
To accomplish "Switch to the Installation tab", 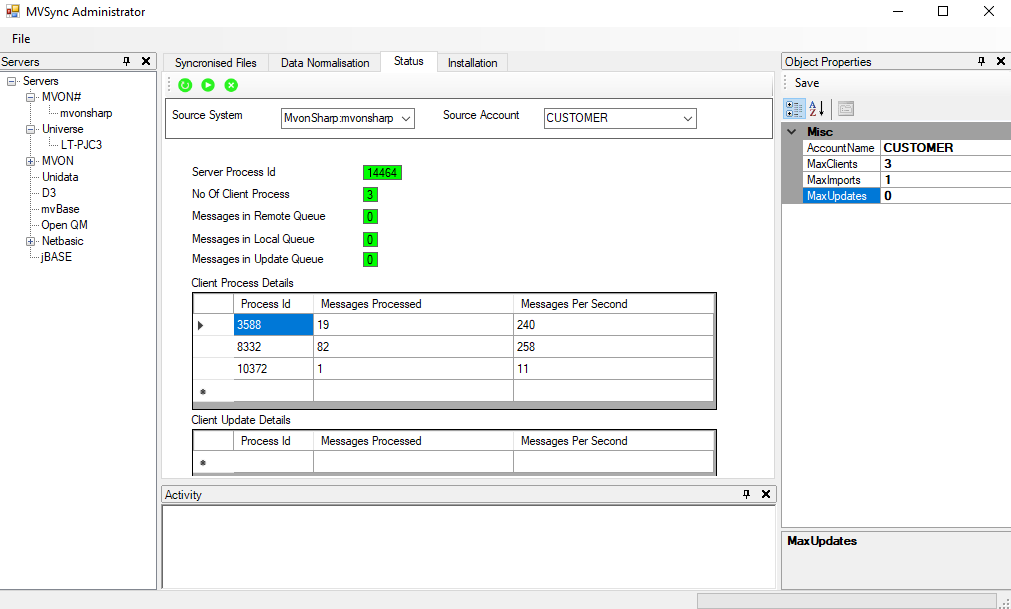I will coord(473,63).
